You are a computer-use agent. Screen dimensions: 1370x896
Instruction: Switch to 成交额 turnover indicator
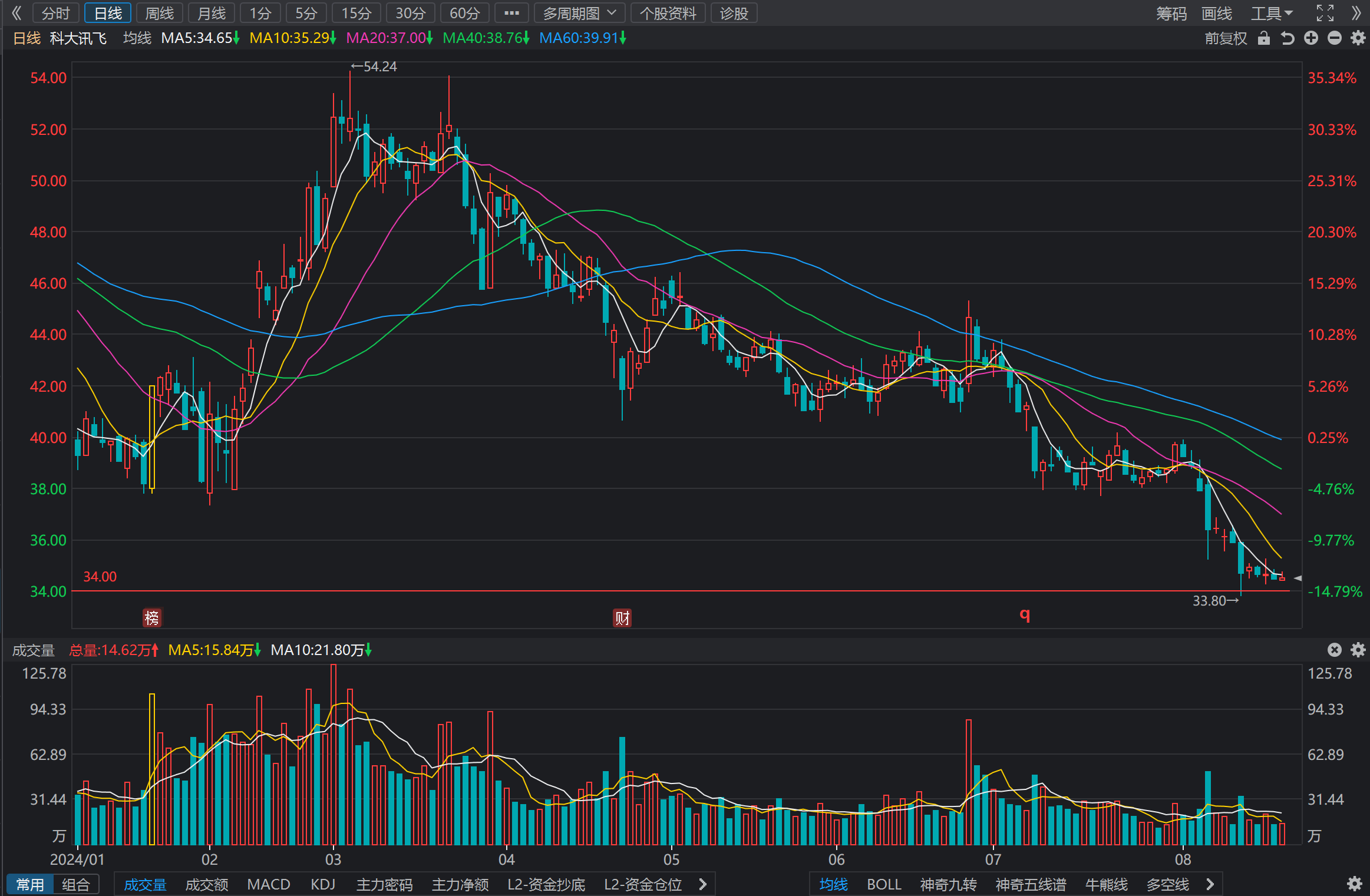[x=207, y=884]
